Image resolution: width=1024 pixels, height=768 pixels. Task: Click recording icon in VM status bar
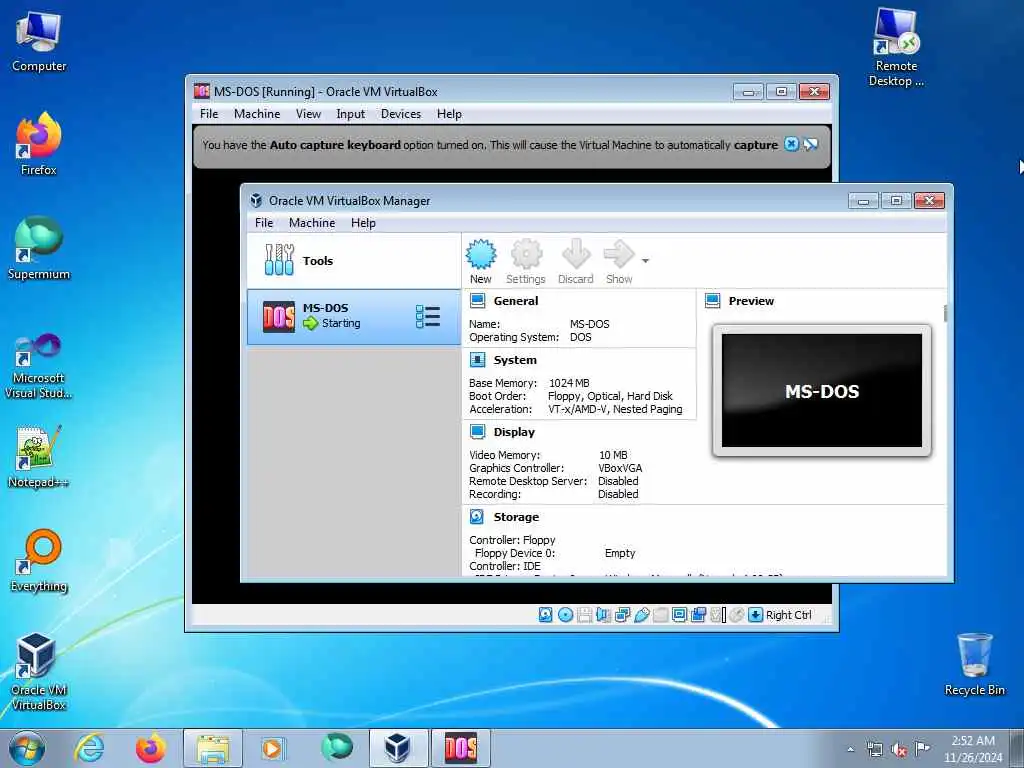(x=698, y=615)
